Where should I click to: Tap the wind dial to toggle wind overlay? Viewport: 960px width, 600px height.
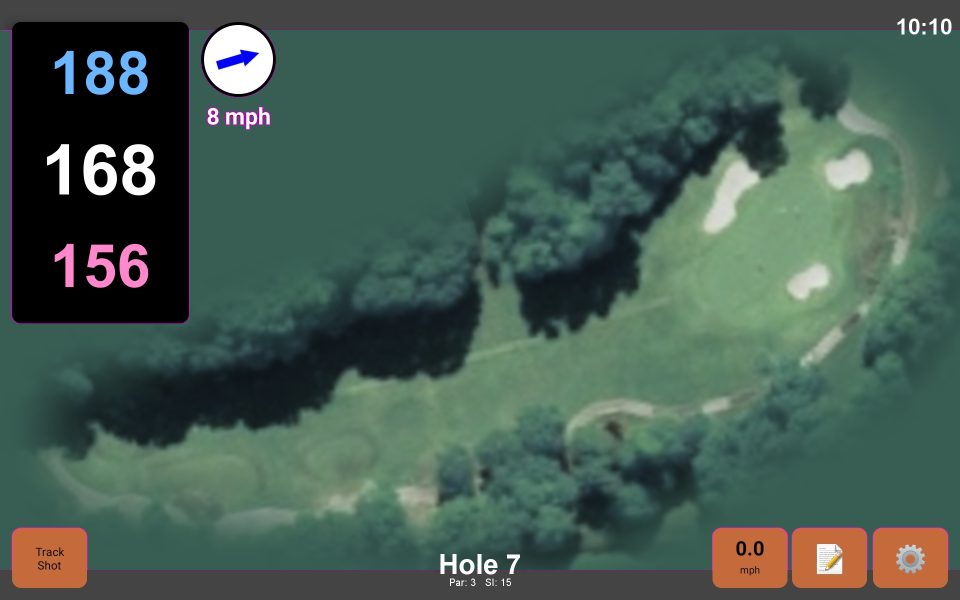238,60
